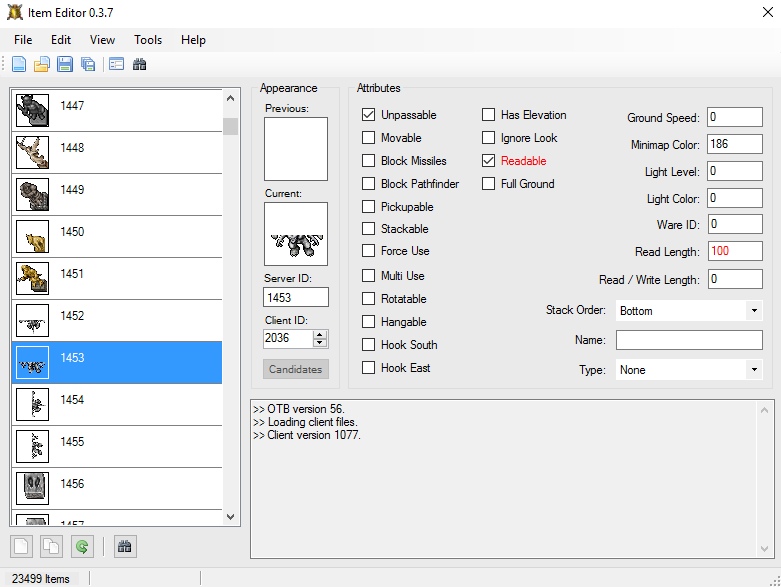Click the New file toolbar icon
Viewport: 781px width, 587px height.
pos(19,64)
